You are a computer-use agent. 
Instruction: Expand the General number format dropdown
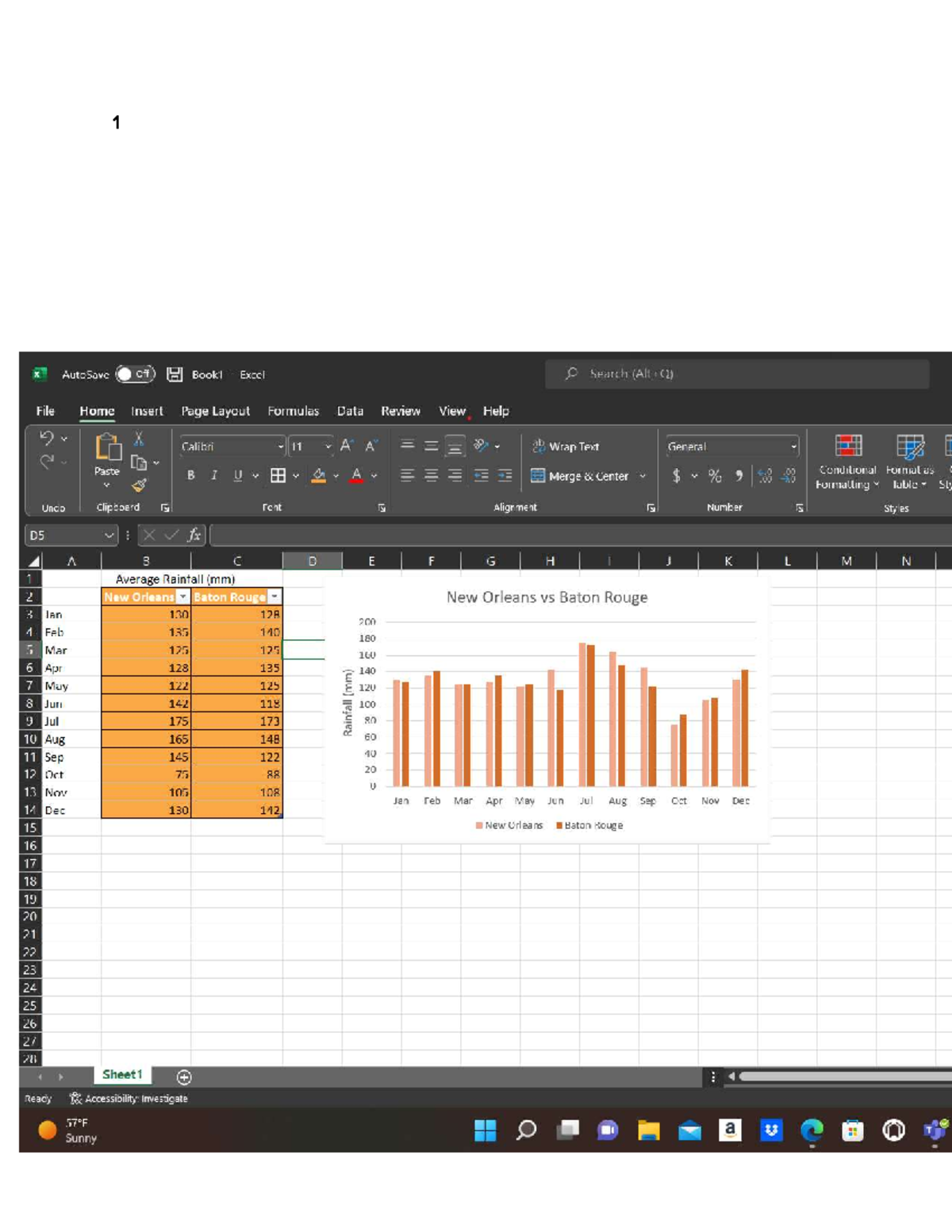coord(793,447)
